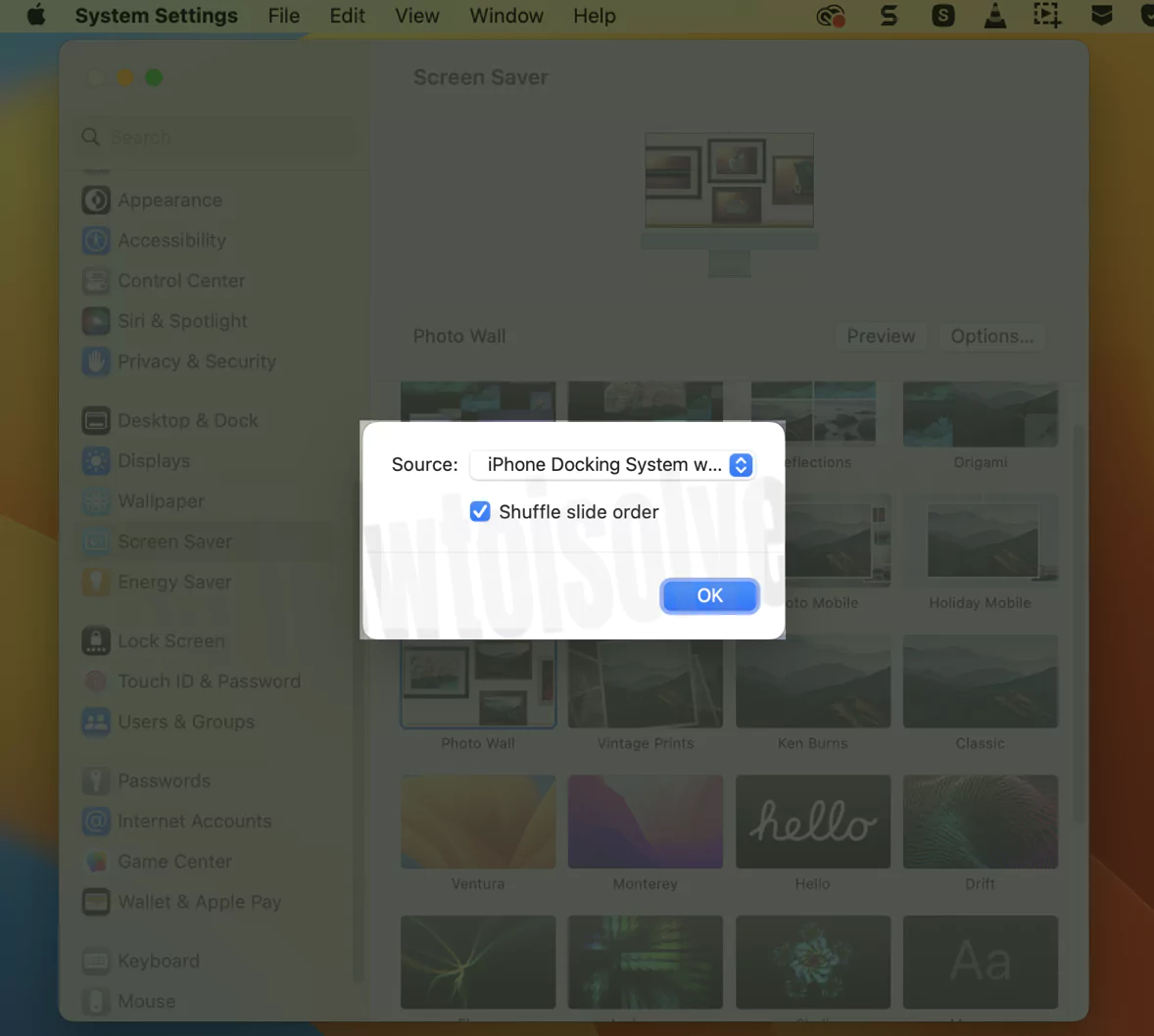
Task: Open the Energy Saver bulb icon
Action: (x=96, y=583)
